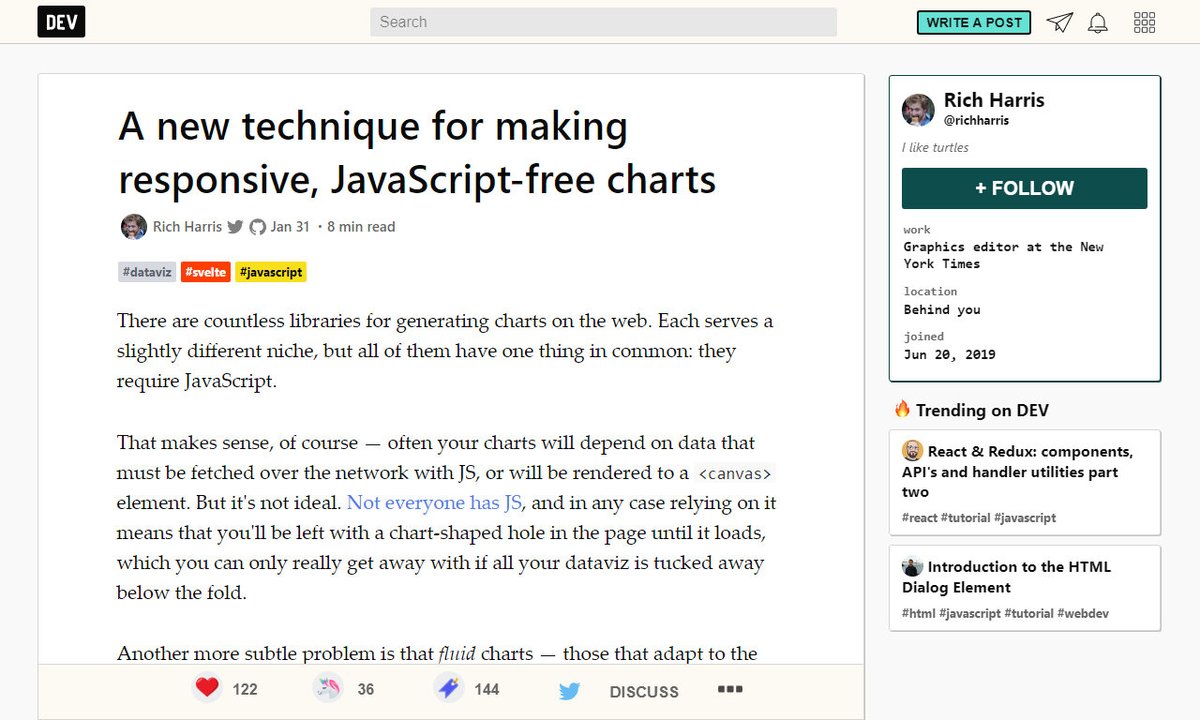Open 'Introduction to the HTML Dialog Element' post
The image size is (1200, 720).
pyautogui.click(x=1007, y=577)
